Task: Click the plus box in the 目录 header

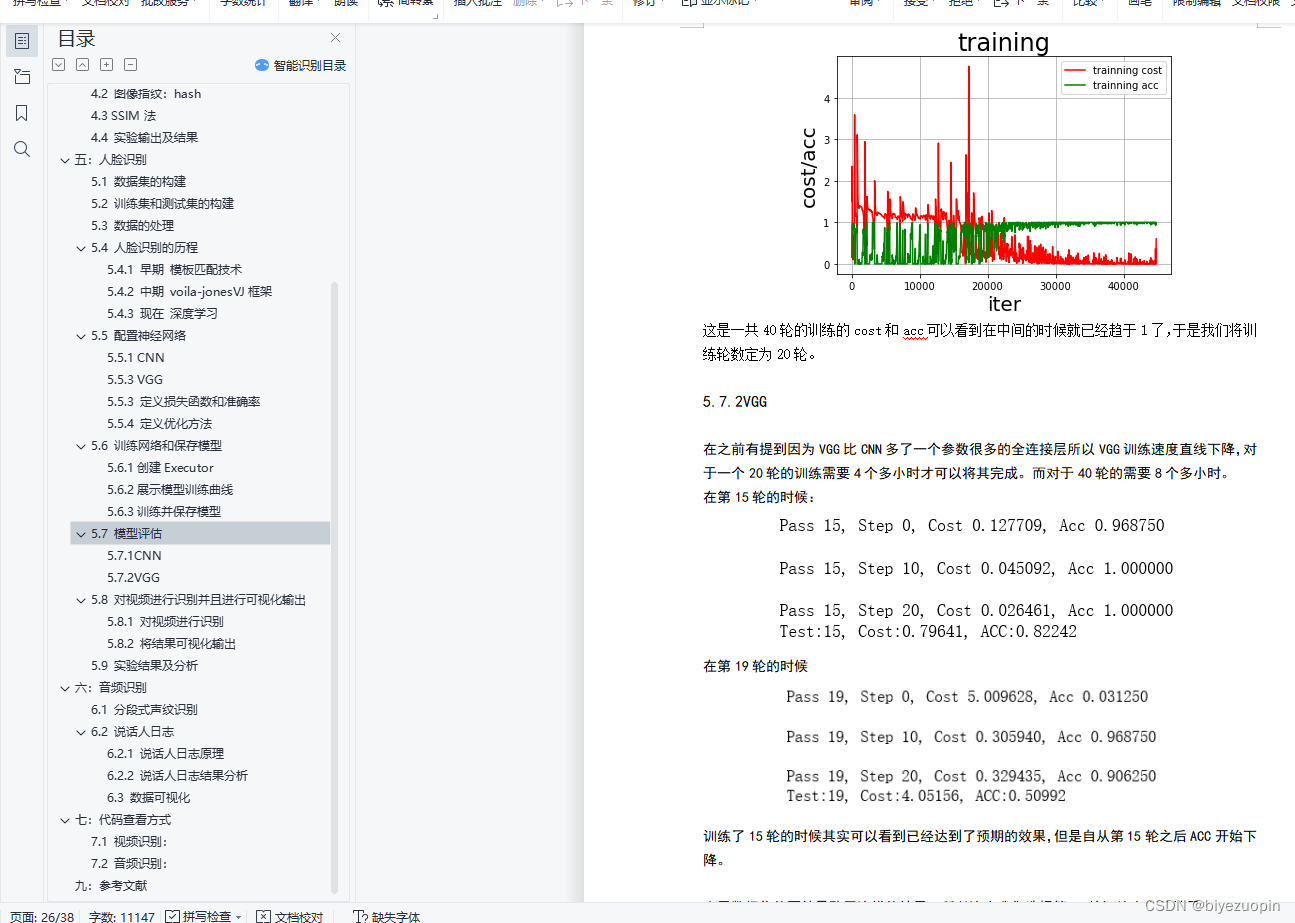Action: (106, 65)
